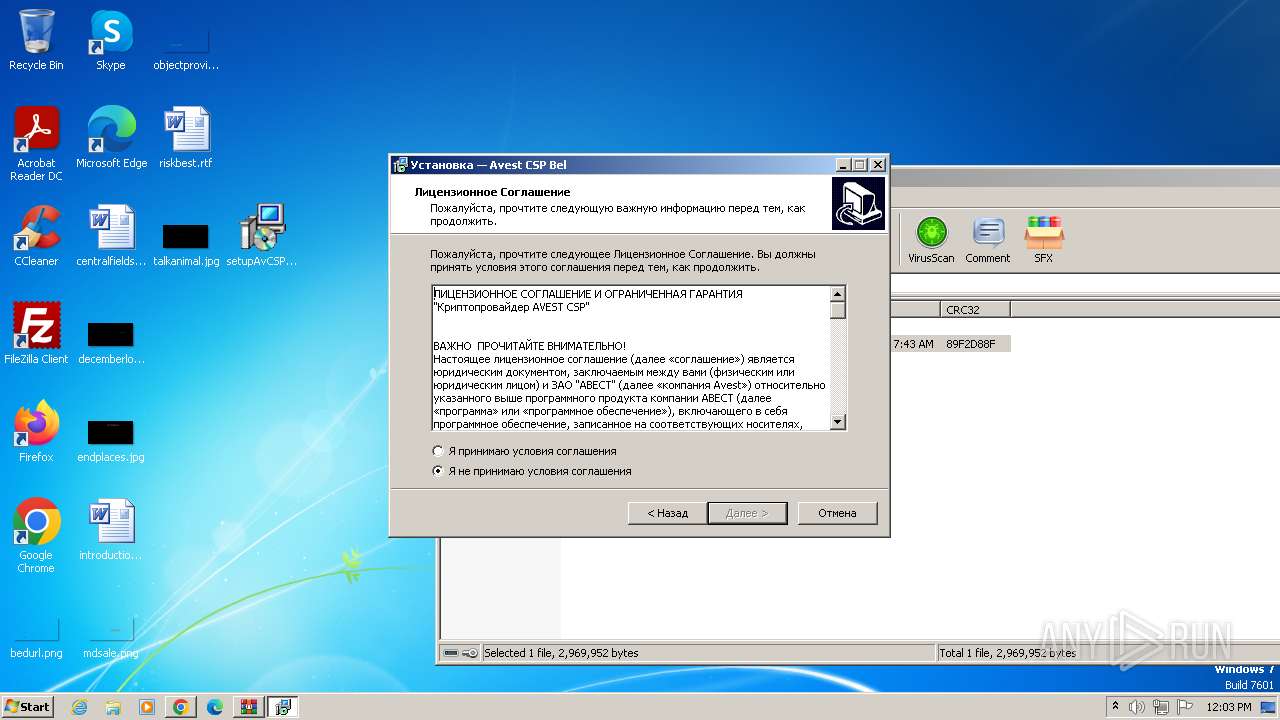This screenshot has height=720, width=1280.
Task: Click the network tray icon
Action: pyautogui.click(x=1161, y=707)
